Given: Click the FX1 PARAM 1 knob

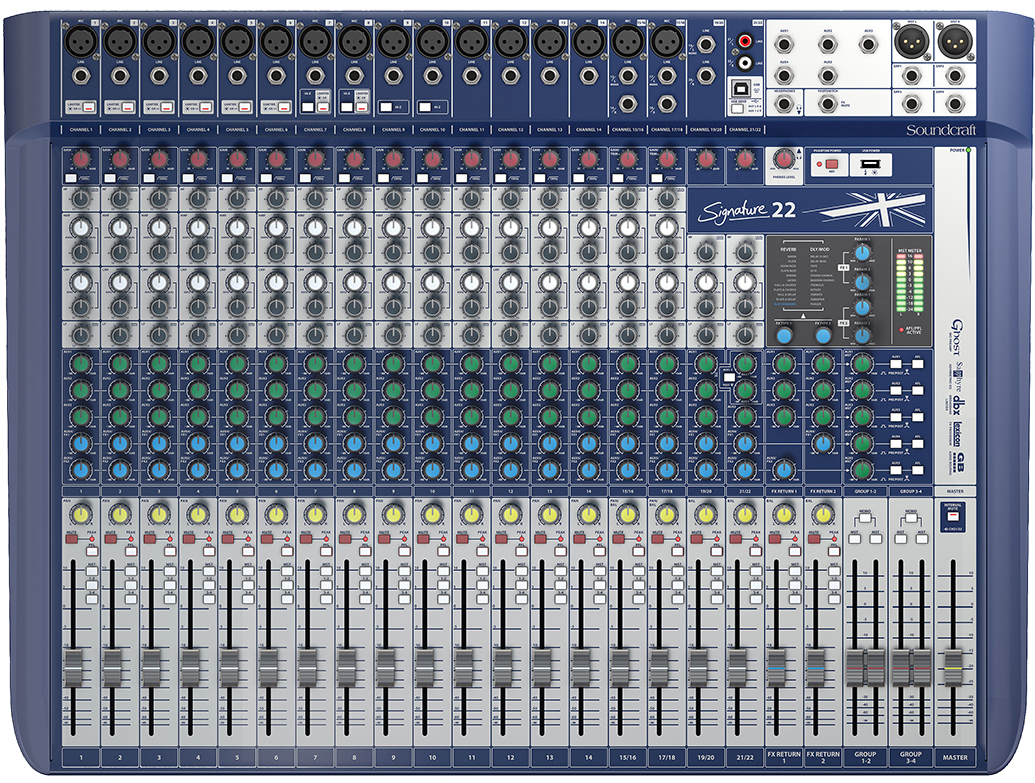Looking at the screenshot, I should click(861, 253).
